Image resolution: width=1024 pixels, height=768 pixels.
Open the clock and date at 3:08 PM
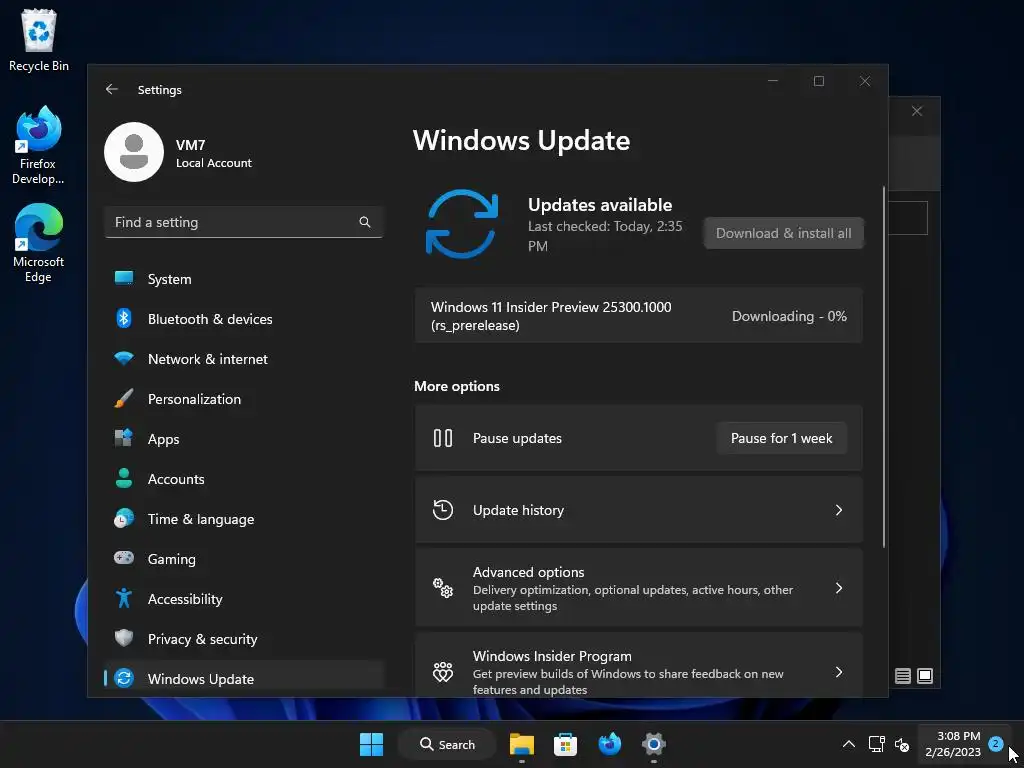coord(953,744)
